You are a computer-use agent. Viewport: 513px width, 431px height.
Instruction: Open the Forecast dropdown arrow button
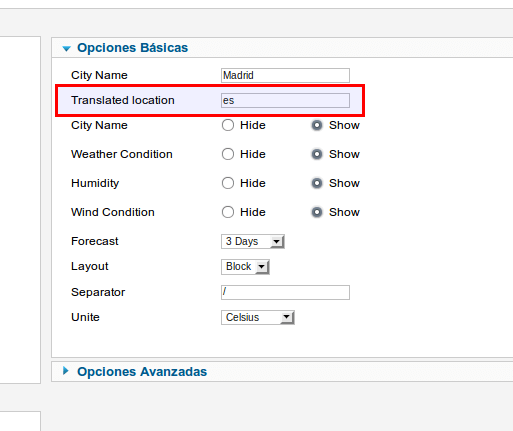click(277, 241)
